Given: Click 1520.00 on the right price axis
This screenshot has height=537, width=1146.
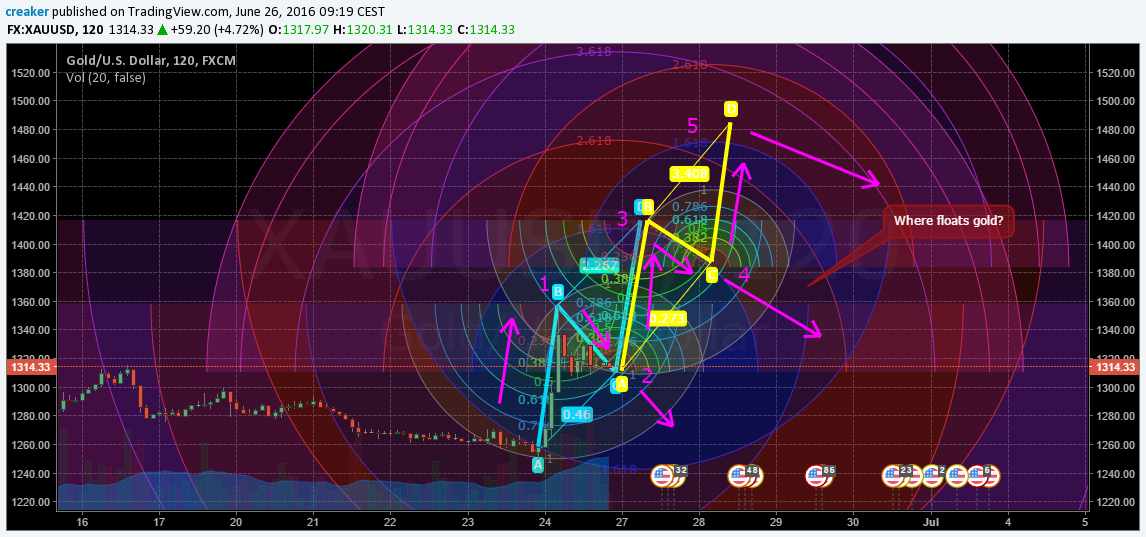Looking at the screenshot, I should (x=1113, y=73).
